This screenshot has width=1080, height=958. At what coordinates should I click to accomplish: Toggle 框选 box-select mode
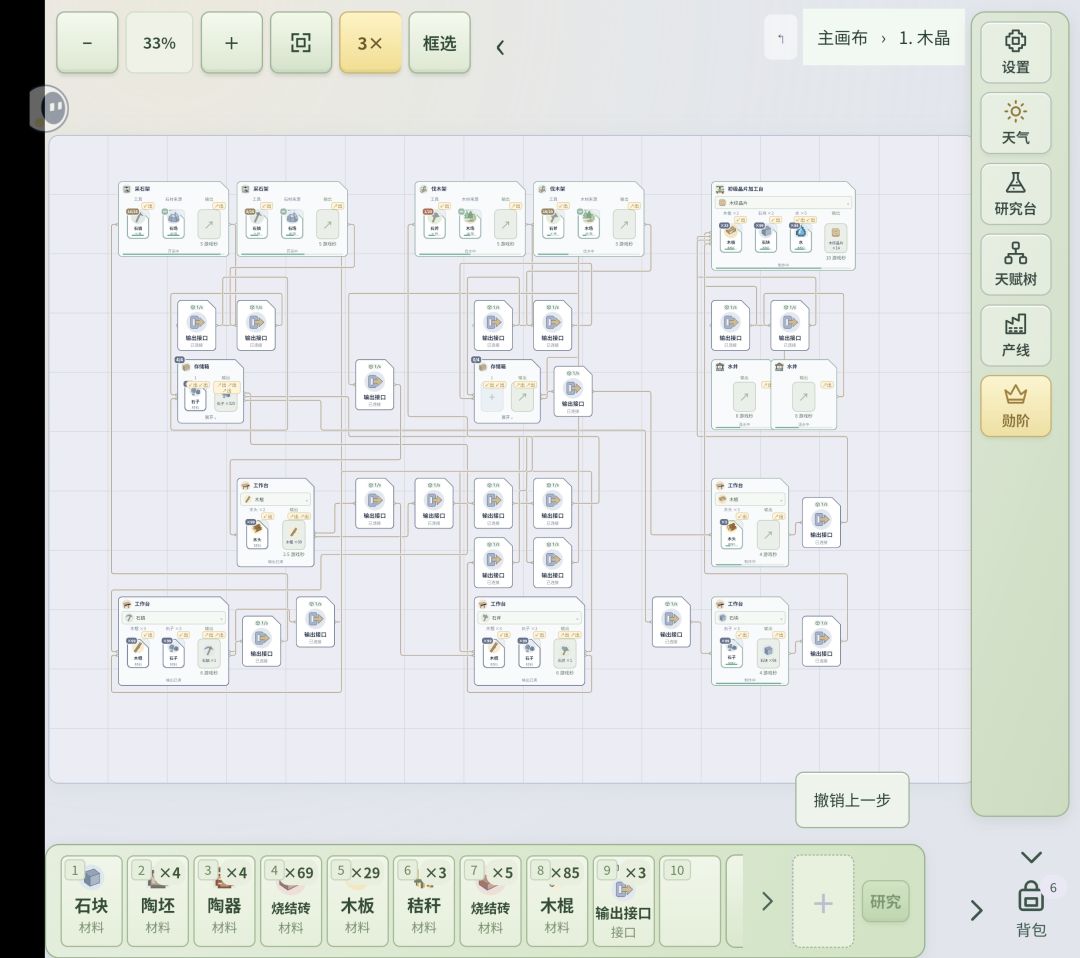(x=439, y=43)
